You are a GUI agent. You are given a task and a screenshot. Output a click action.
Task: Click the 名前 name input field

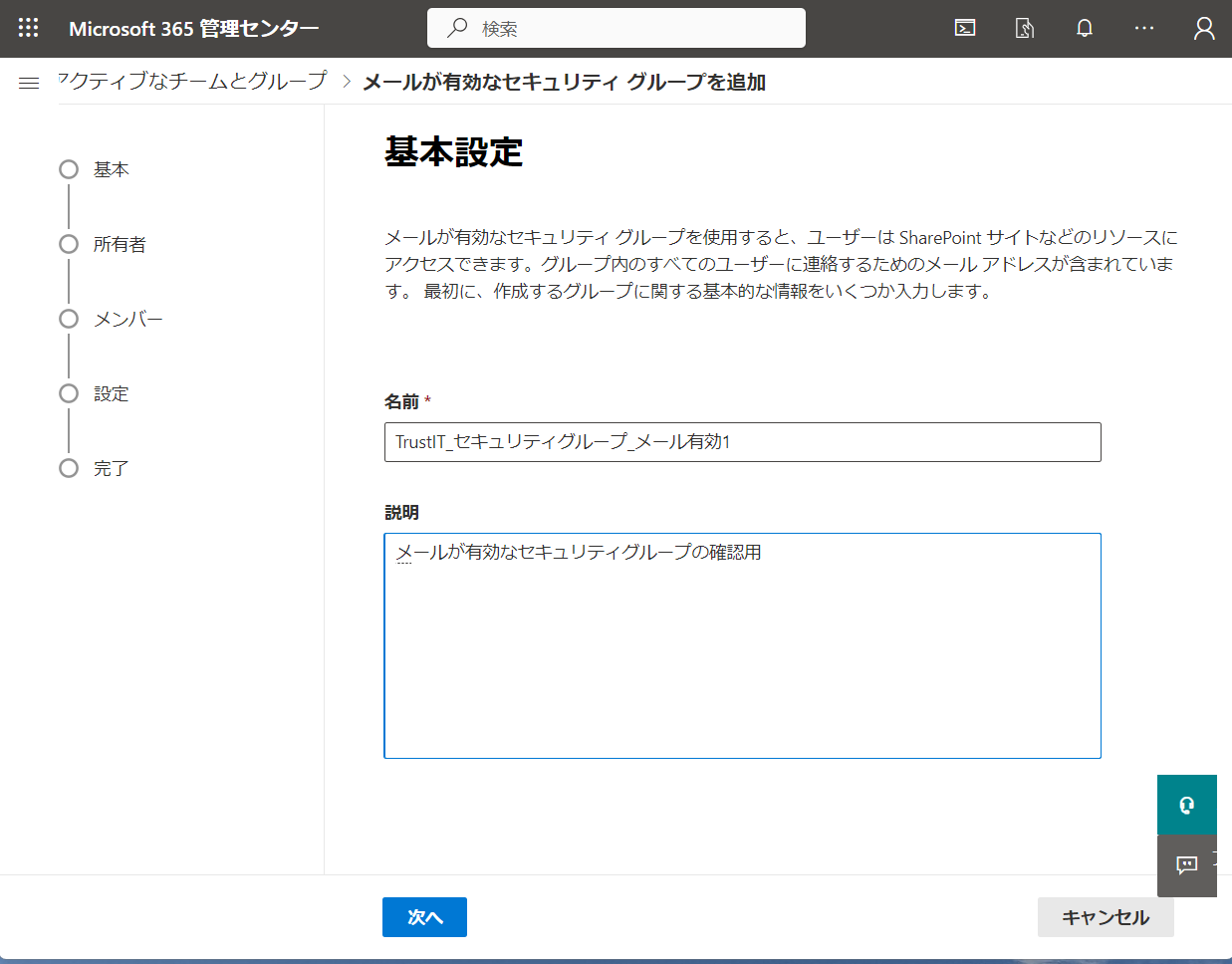tap(743, 442)
